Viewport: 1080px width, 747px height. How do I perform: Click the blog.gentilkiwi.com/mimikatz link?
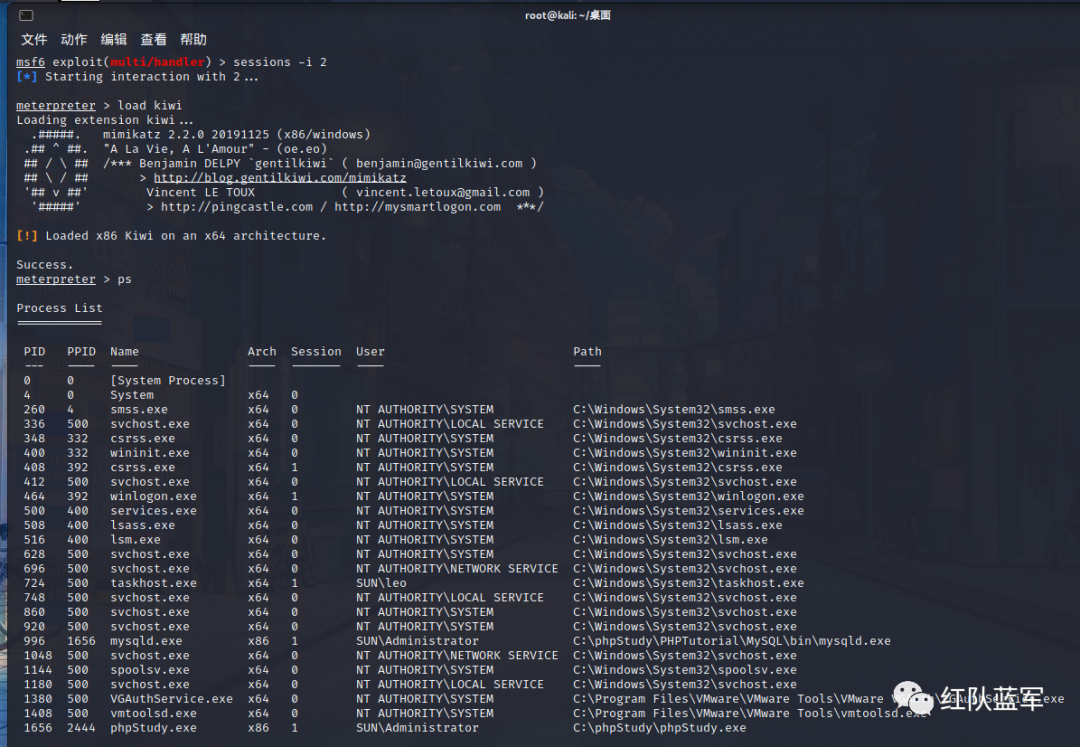point(280,178)
